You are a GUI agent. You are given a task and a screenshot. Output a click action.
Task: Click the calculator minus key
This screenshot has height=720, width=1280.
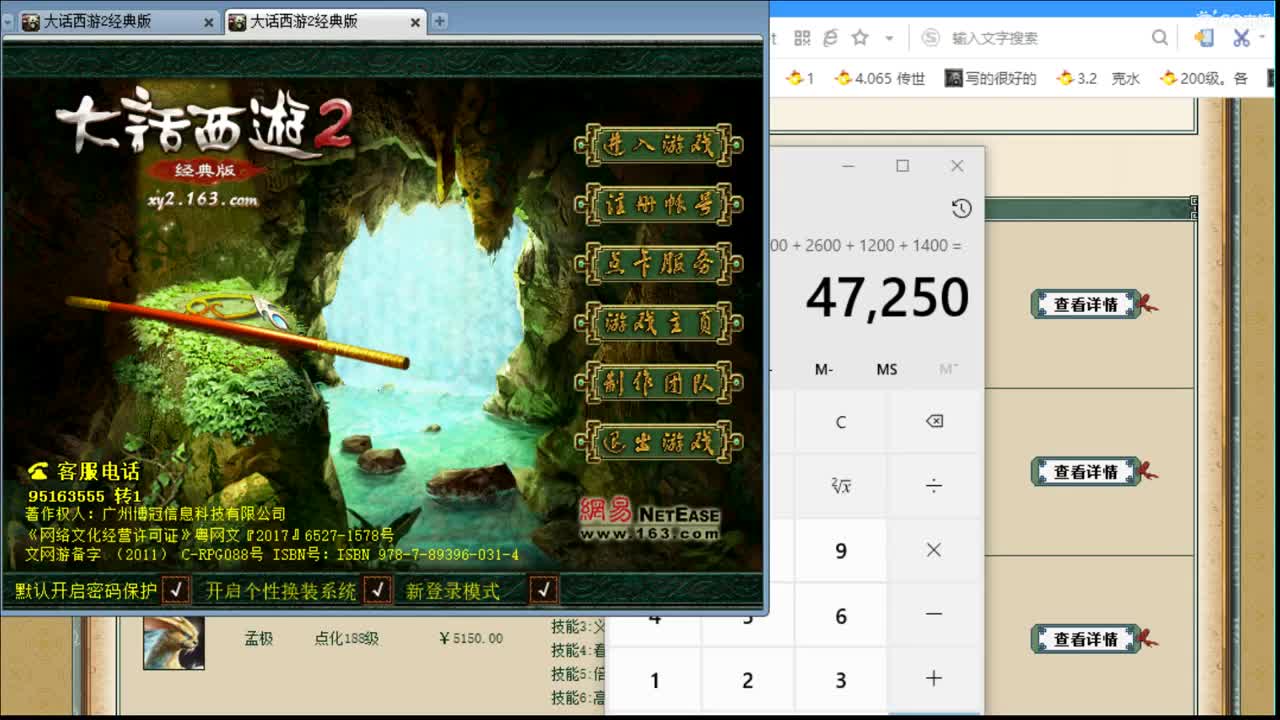point(934,615)
